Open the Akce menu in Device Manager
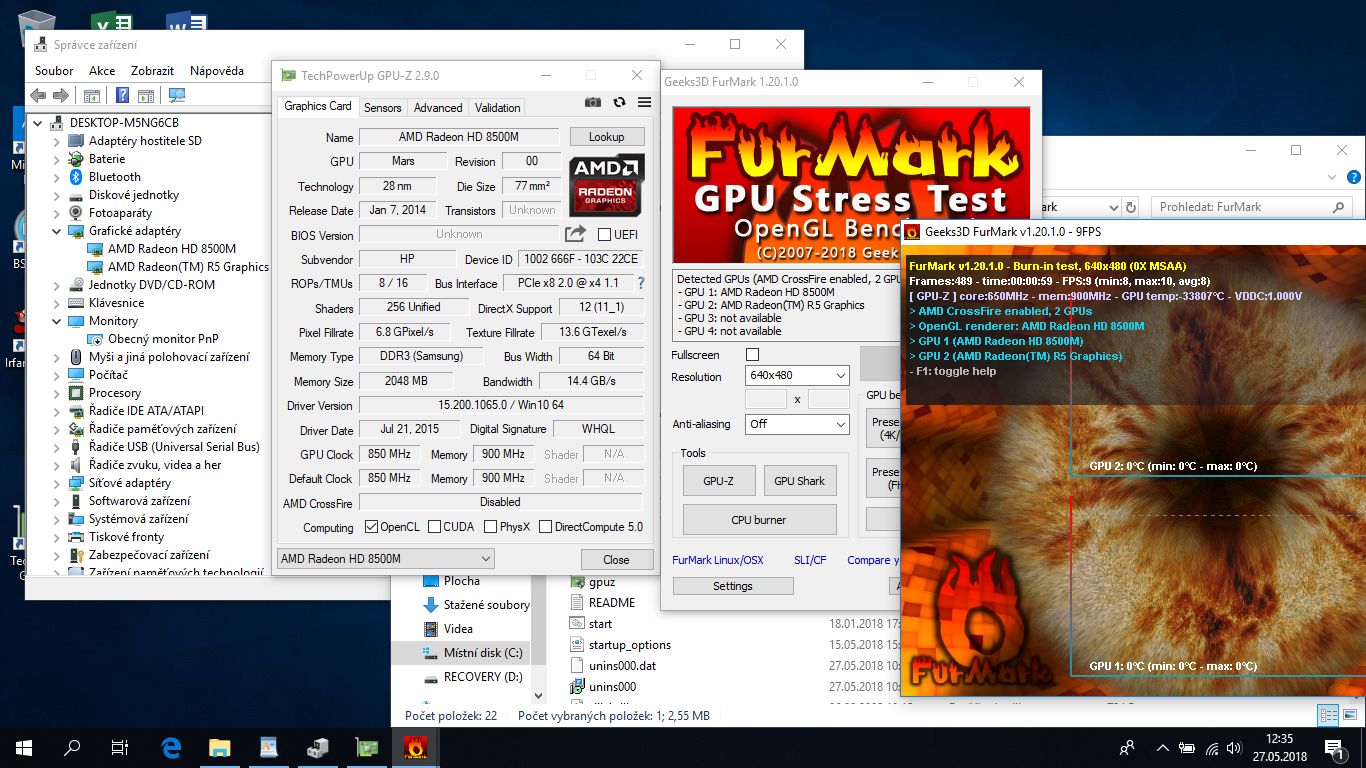 102,71
